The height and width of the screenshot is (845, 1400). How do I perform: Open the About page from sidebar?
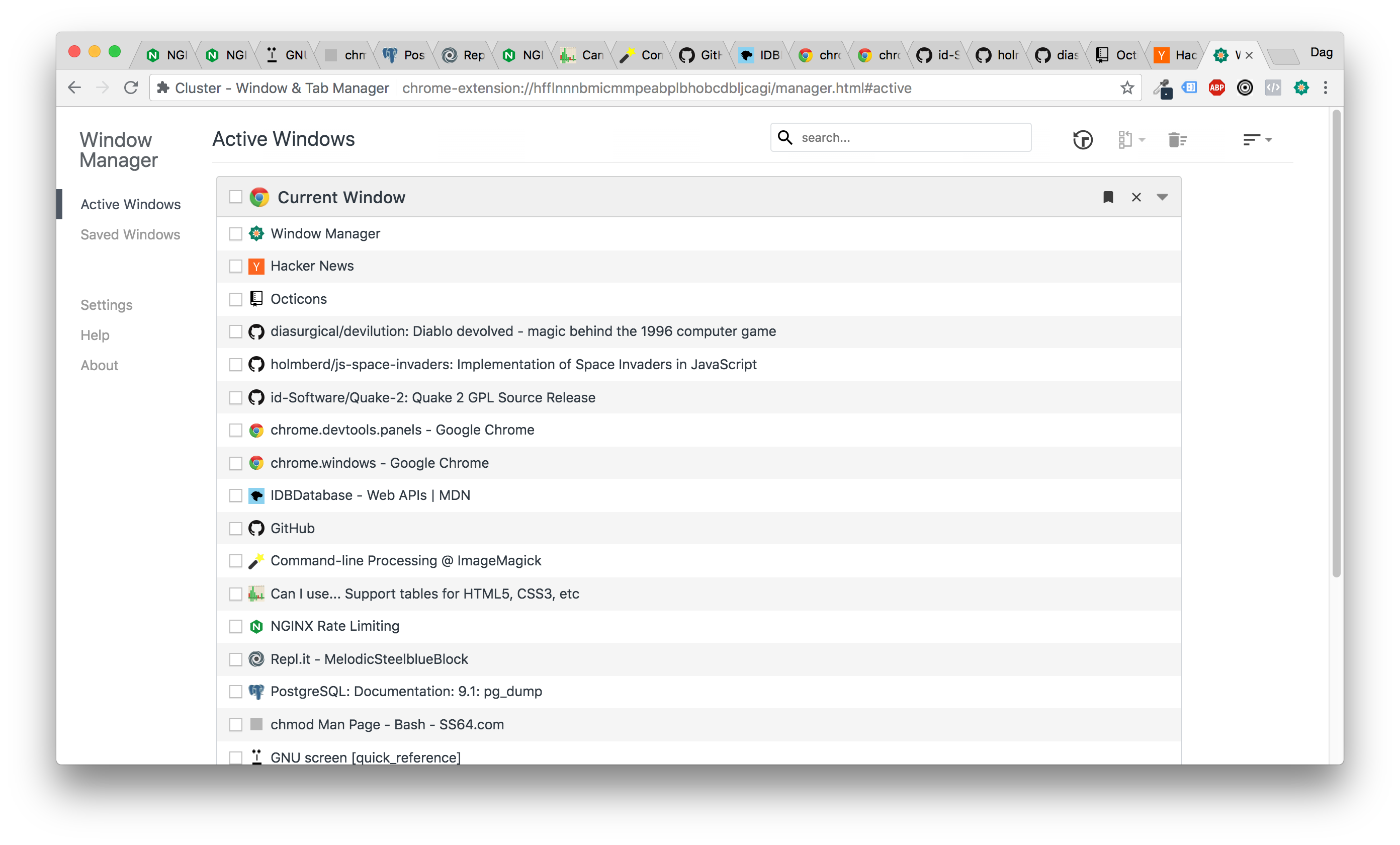point(100,365)
